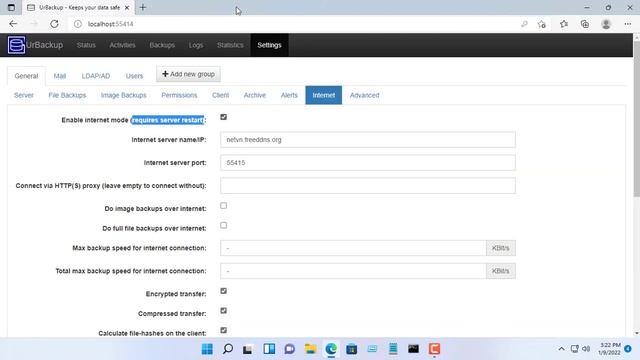Open the Favorites list icon
This screenshot has width=640, height=360.
(564, 24)
